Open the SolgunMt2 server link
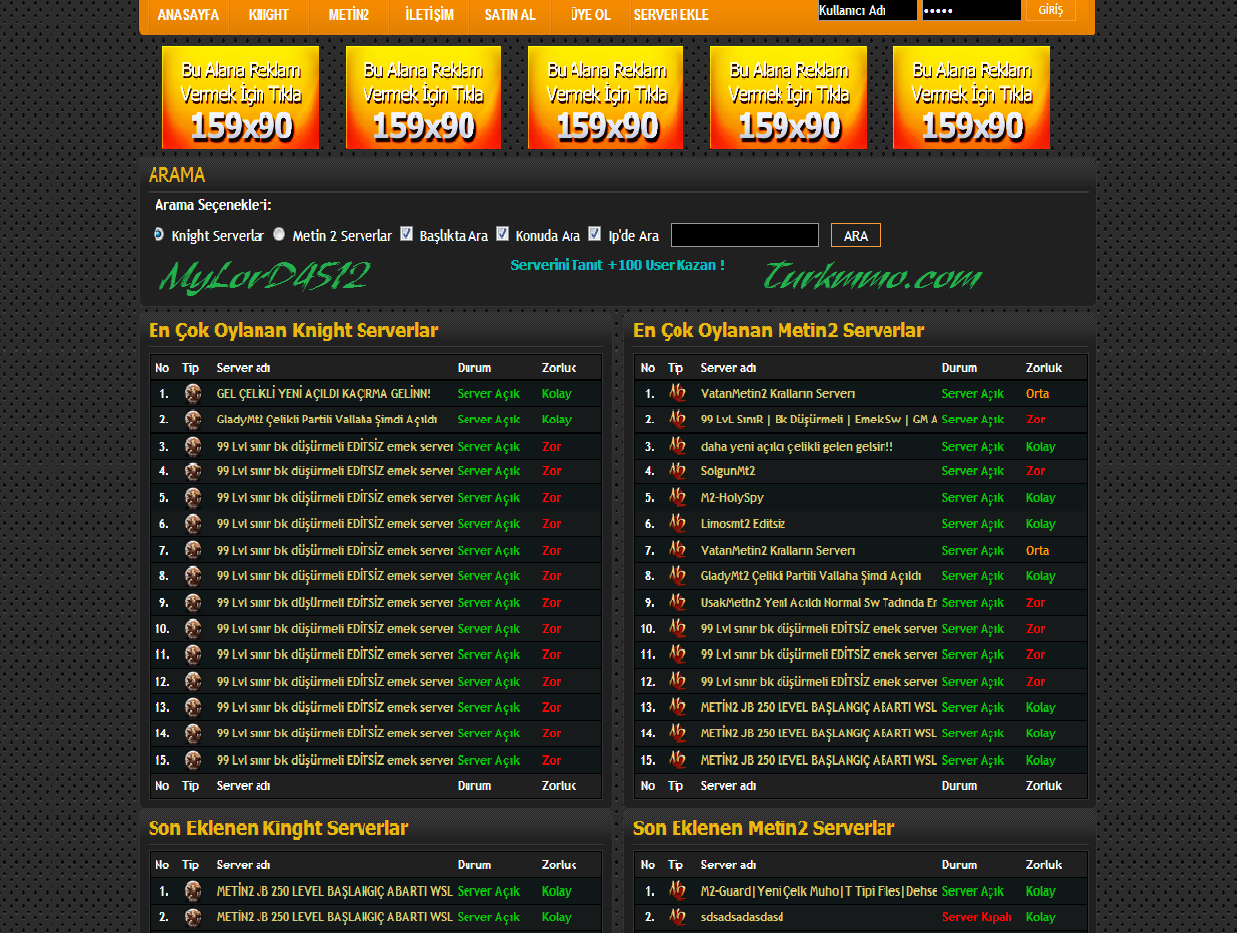 728,471
